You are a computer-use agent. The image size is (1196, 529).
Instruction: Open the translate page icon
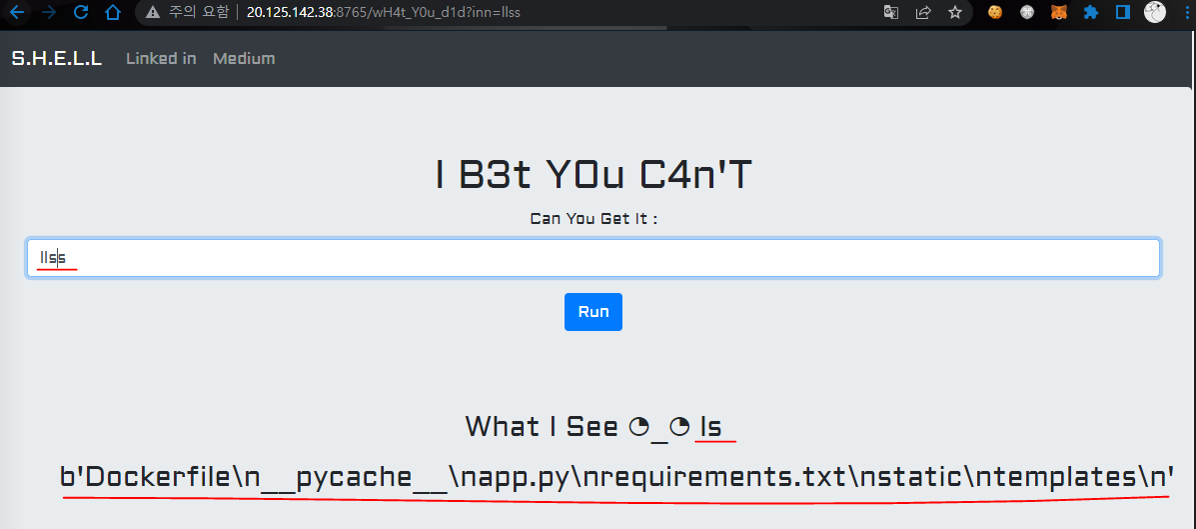click(x=891, y=12)
